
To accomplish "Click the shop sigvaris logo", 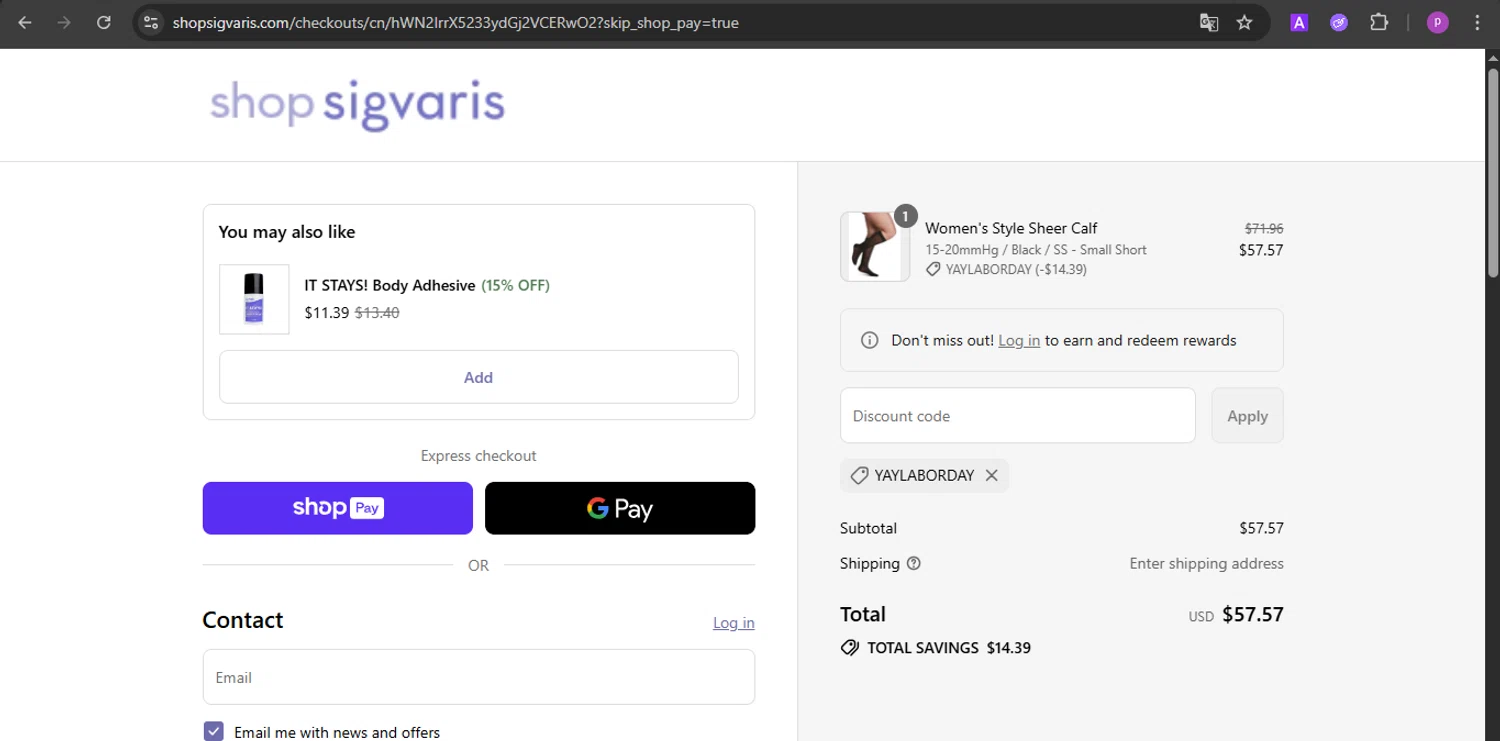I will click(357, 104).
